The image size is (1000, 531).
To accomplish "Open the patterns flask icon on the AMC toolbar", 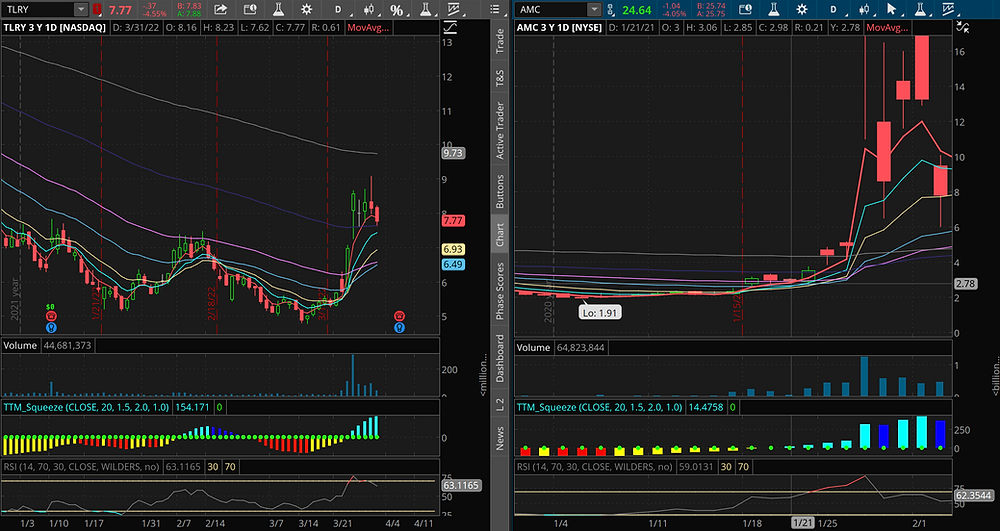I will [920, 10].
